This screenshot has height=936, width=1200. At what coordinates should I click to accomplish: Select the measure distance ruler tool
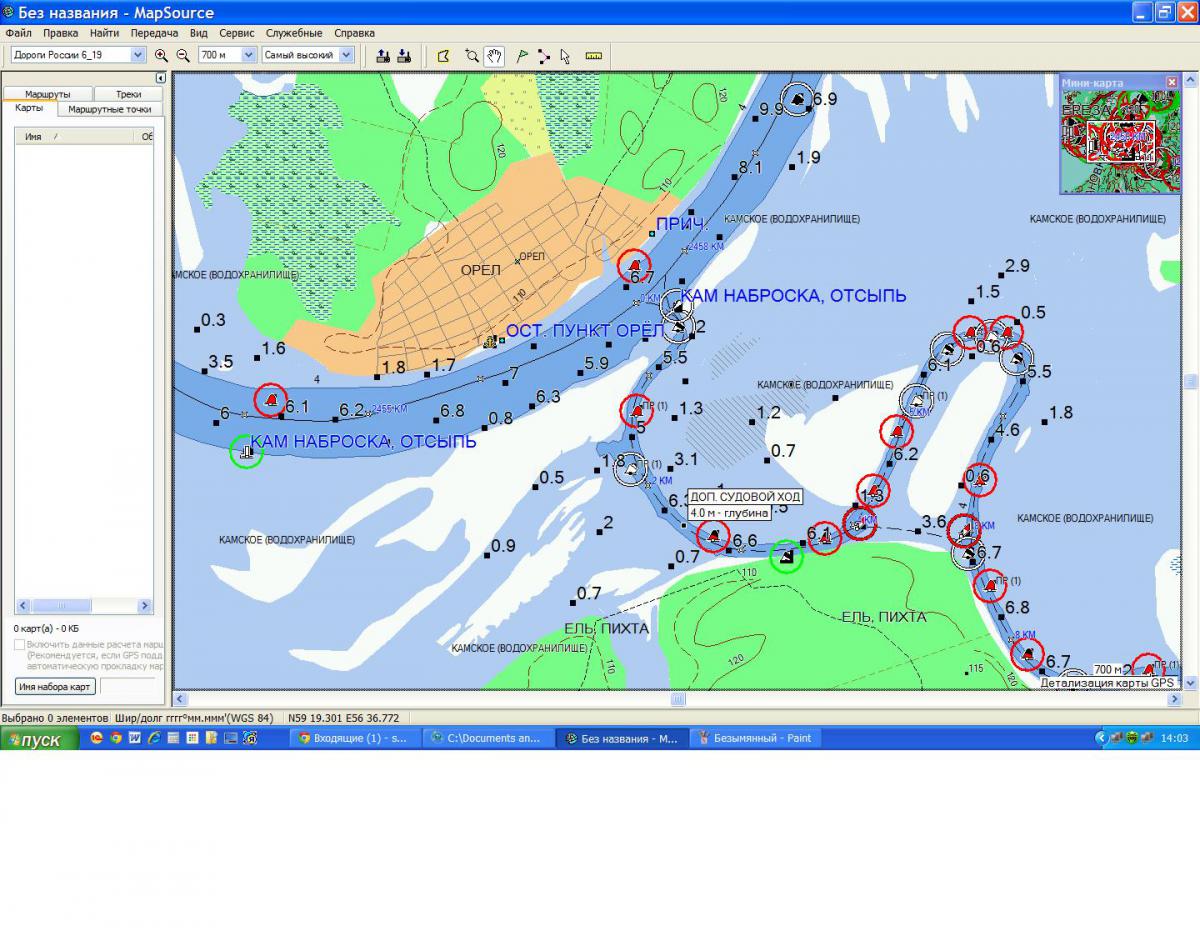(x=593, y=56)
